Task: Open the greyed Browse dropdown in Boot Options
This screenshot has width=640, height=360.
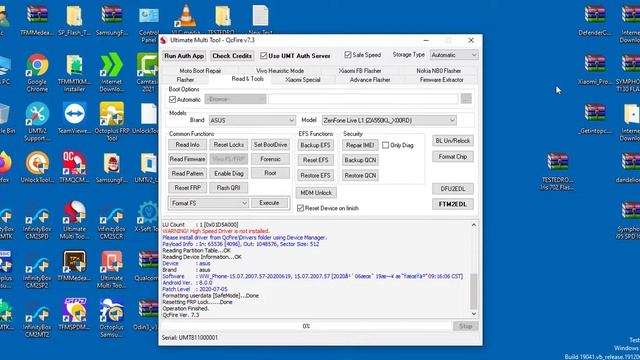Action: (x=236, y=99)
